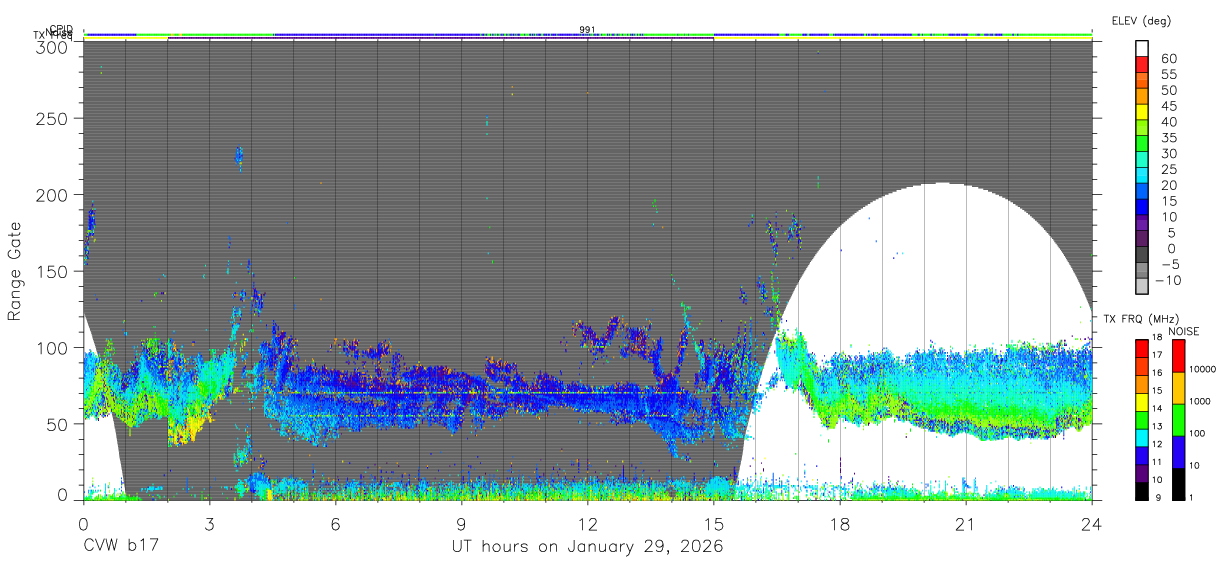Click the "-10" label on the ELEV scale

(1168, 280)
